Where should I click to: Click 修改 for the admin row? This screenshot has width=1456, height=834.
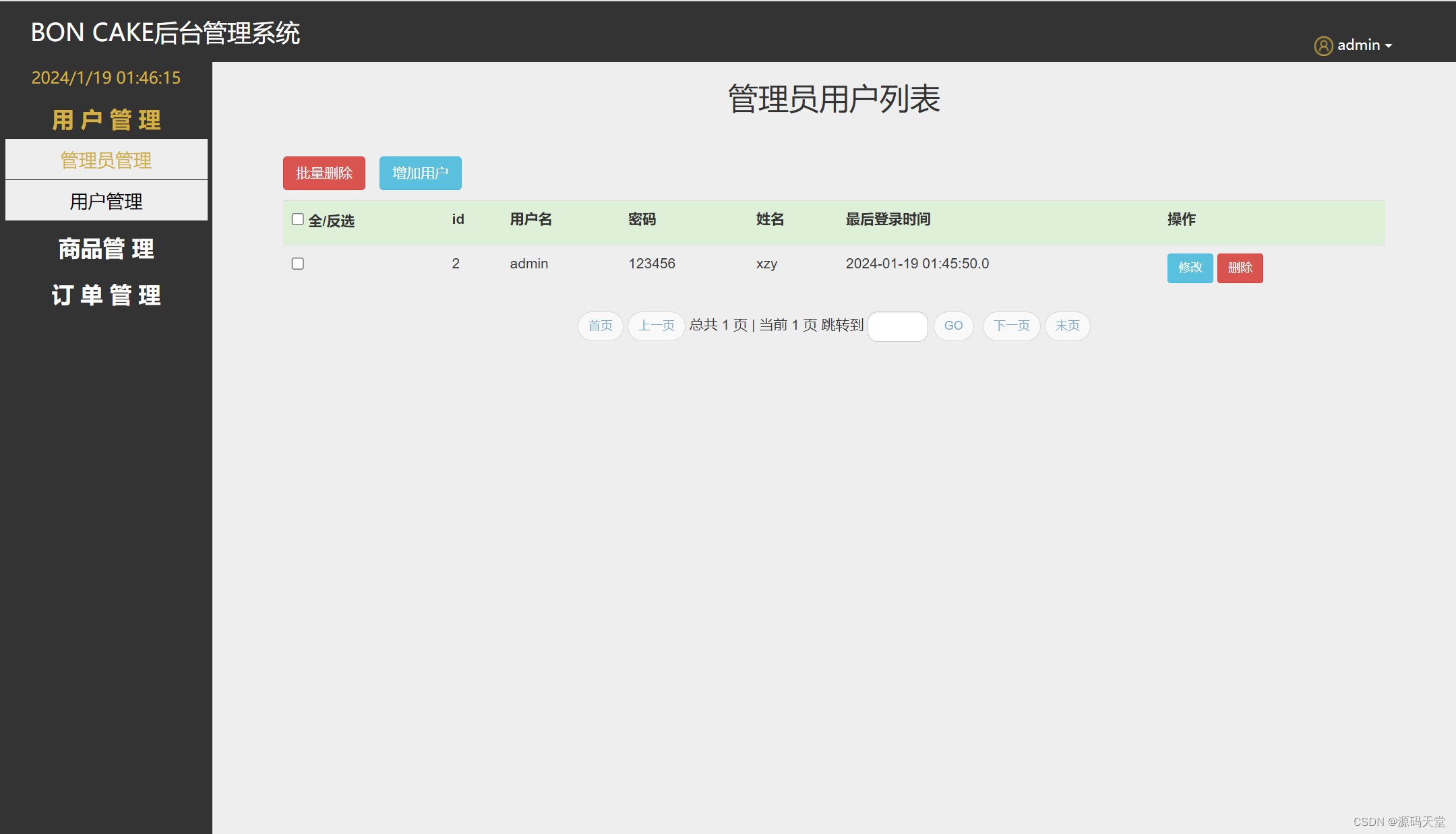pyautogui.click(x=1190, y=268)
